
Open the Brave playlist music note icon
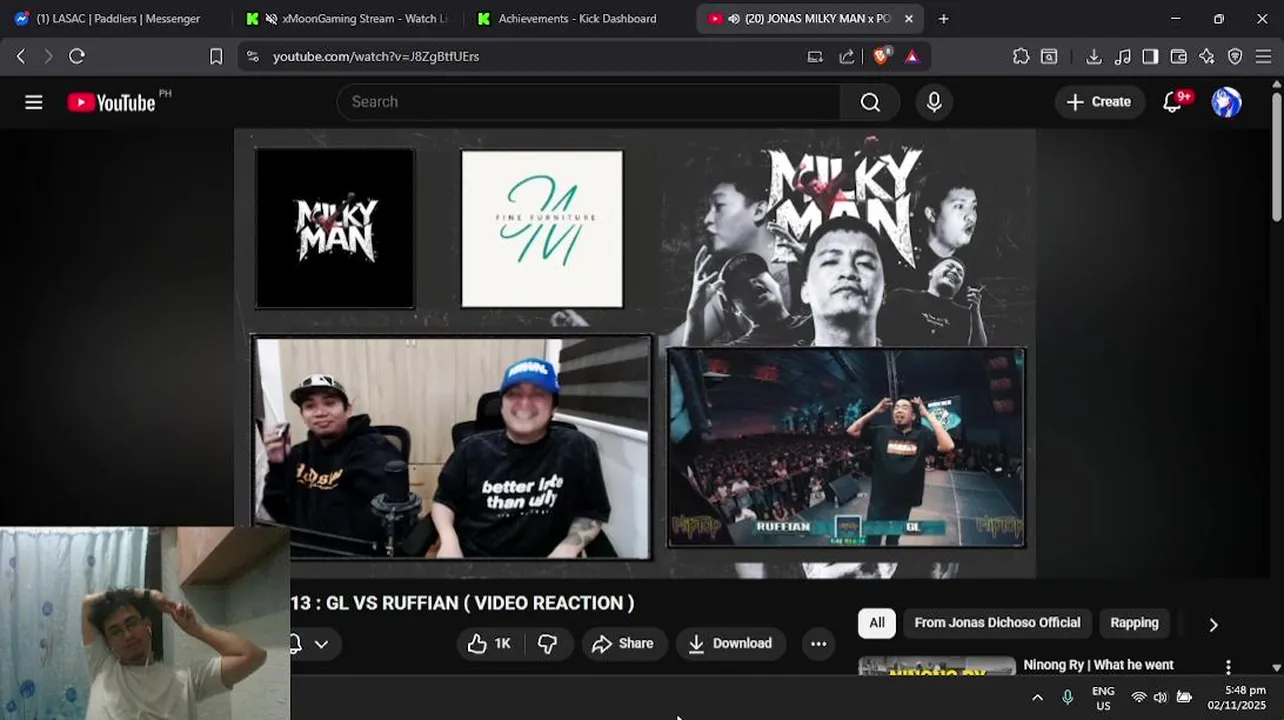click(1122, 56)
